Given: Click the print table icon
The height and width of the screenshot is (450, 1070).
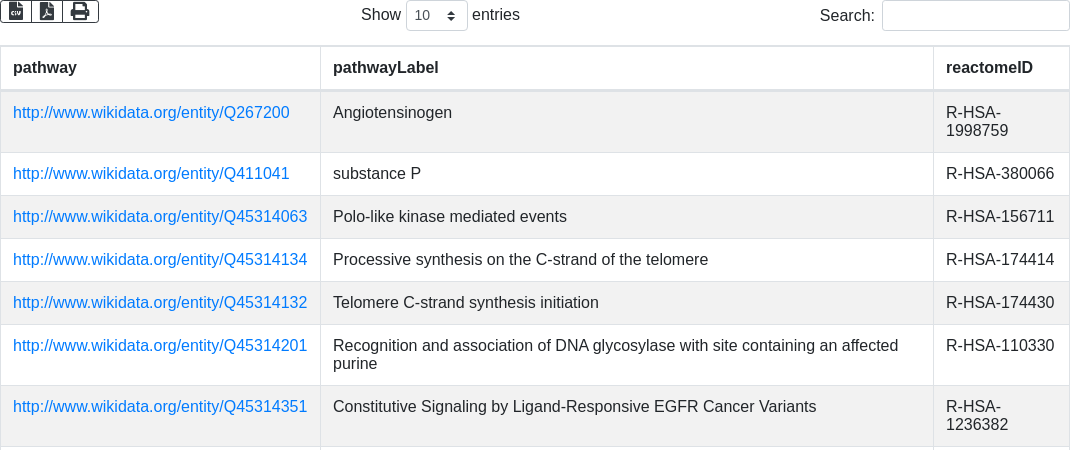Looking at the screenshot, I should click(81, 12).
